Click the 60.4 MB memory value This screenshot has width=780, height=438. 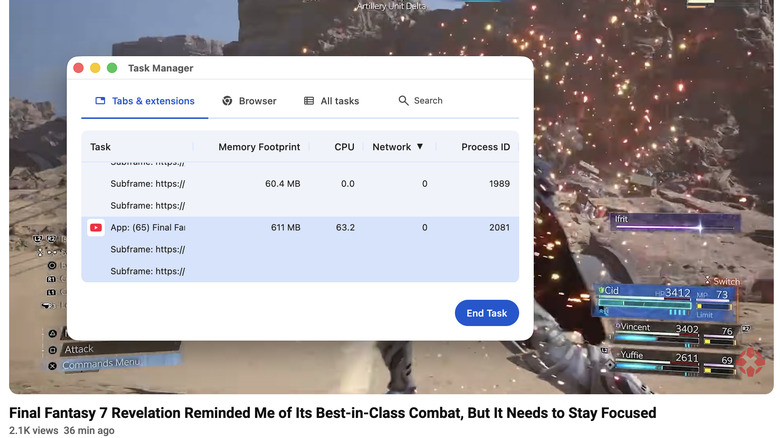pyautogui.click(x=283, y=184)
